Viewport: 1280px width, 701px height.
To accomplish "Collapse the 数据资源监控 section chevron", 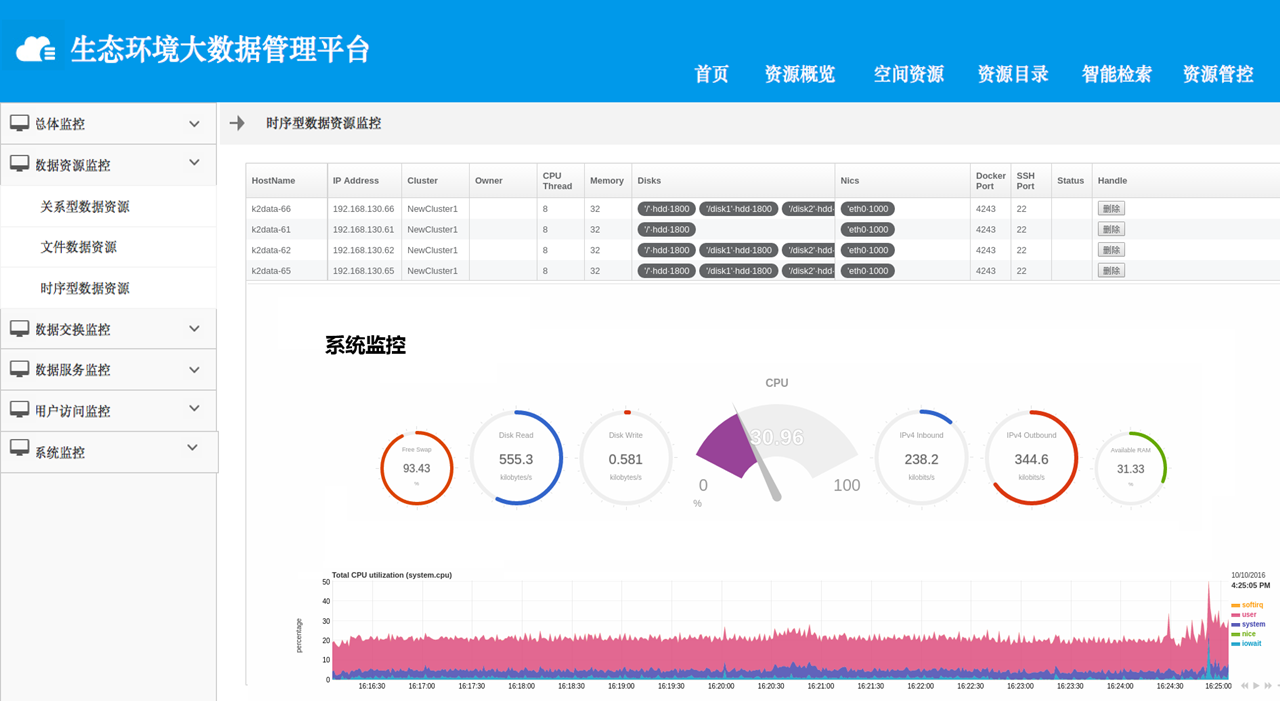I will click(x=194, y=163).
